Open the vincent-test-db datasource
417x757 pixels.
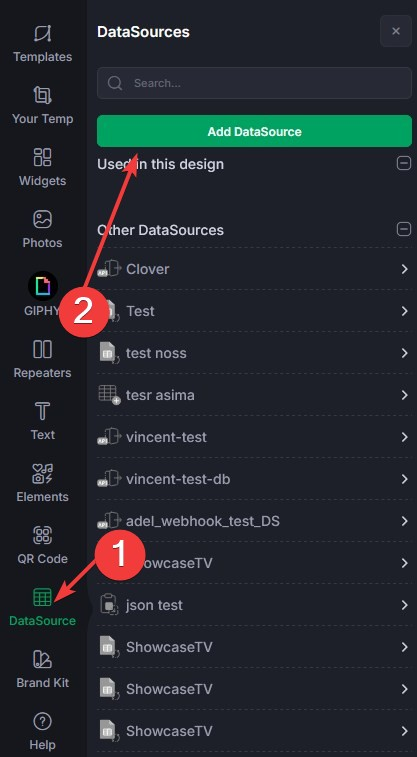[x=254, y=479]
